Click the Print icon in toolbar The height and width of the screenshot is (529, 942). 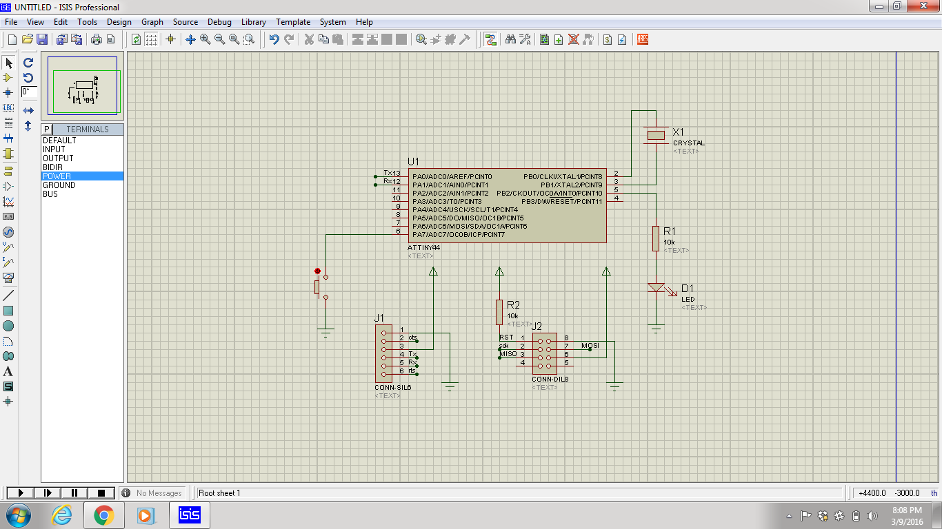tap(96, 40)
